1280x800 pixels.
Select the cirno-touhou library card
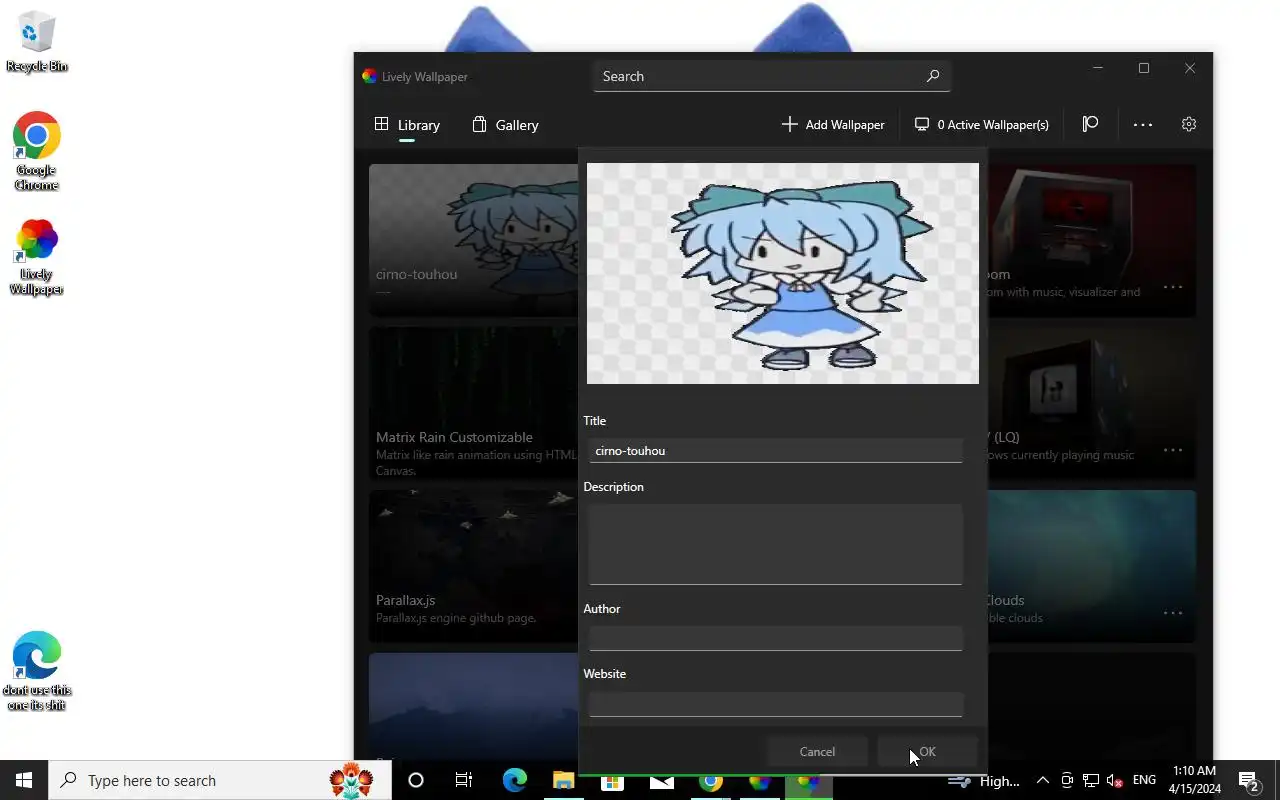pyautogui.click(x=473, y=240)
